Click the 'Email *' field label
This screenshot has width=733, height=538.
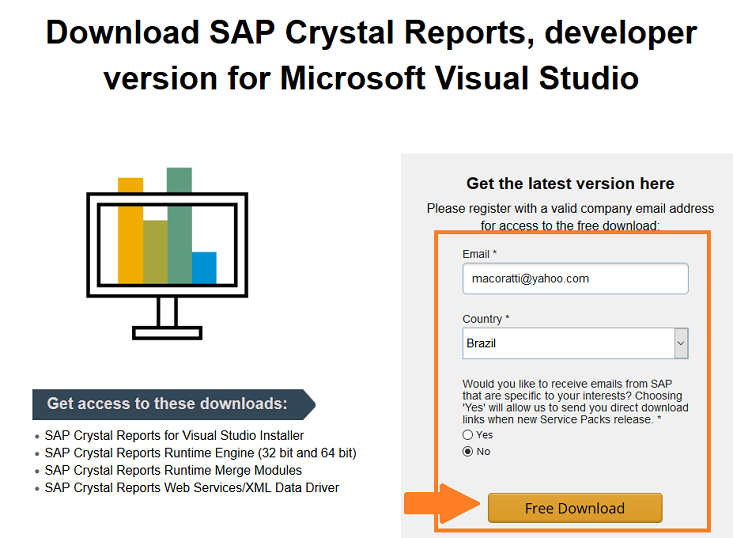(x=479, y=254)
